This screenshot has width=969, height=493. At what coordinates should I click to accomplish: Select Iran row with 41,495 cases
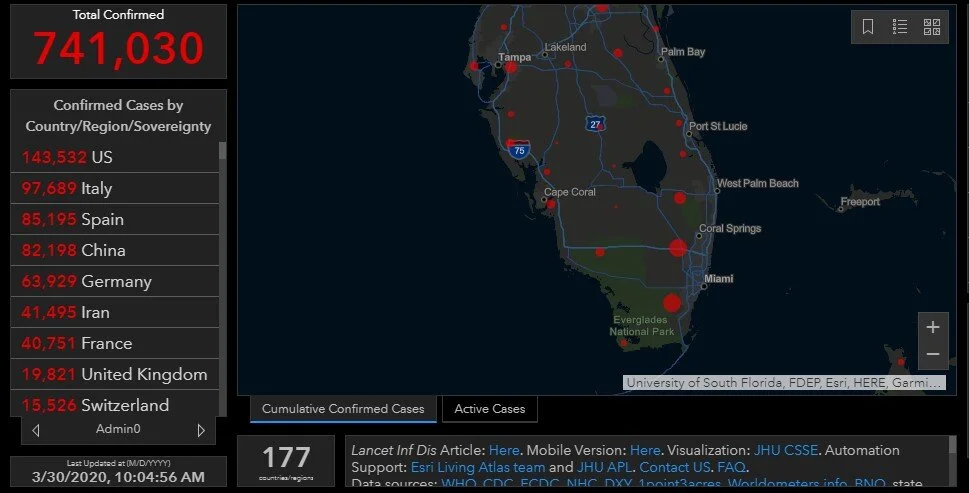click(115, 312)
